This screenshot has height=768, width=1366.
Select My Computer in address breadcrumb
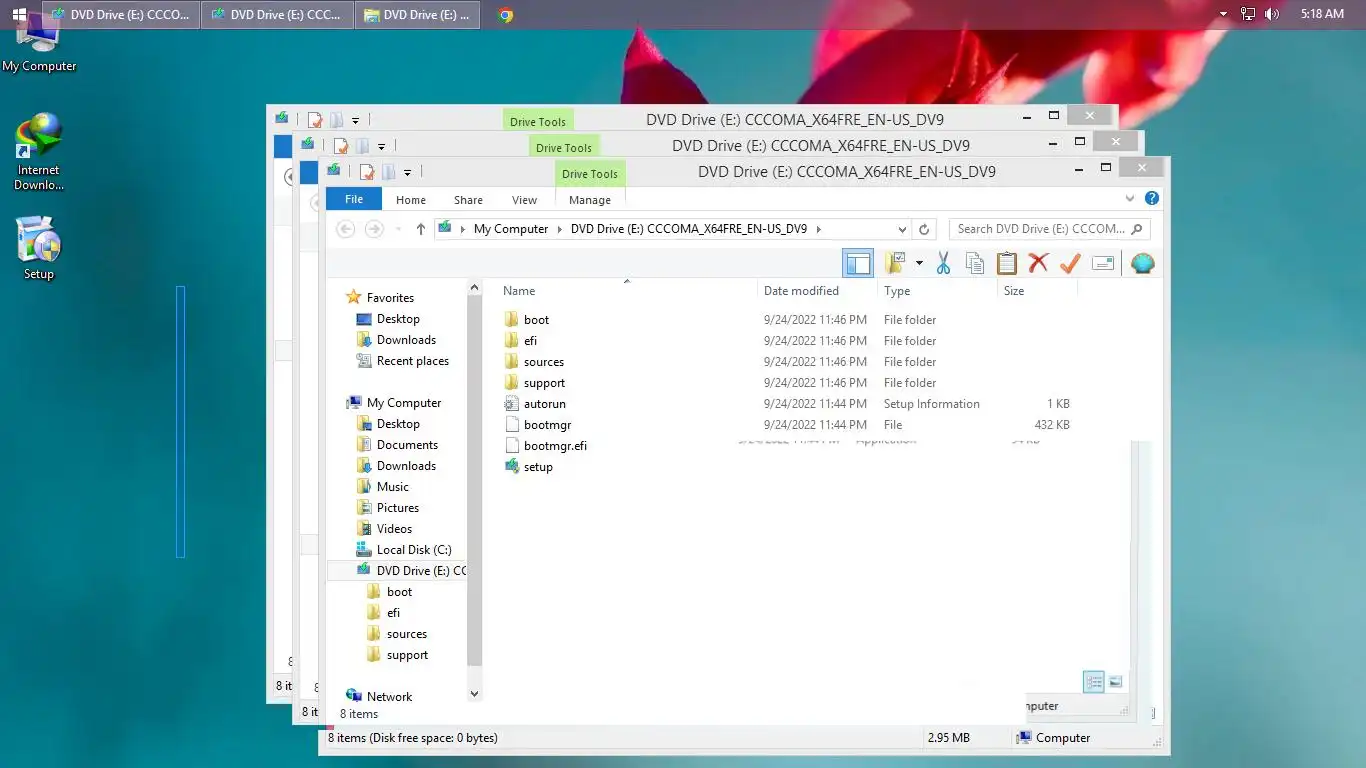point(511,229)
